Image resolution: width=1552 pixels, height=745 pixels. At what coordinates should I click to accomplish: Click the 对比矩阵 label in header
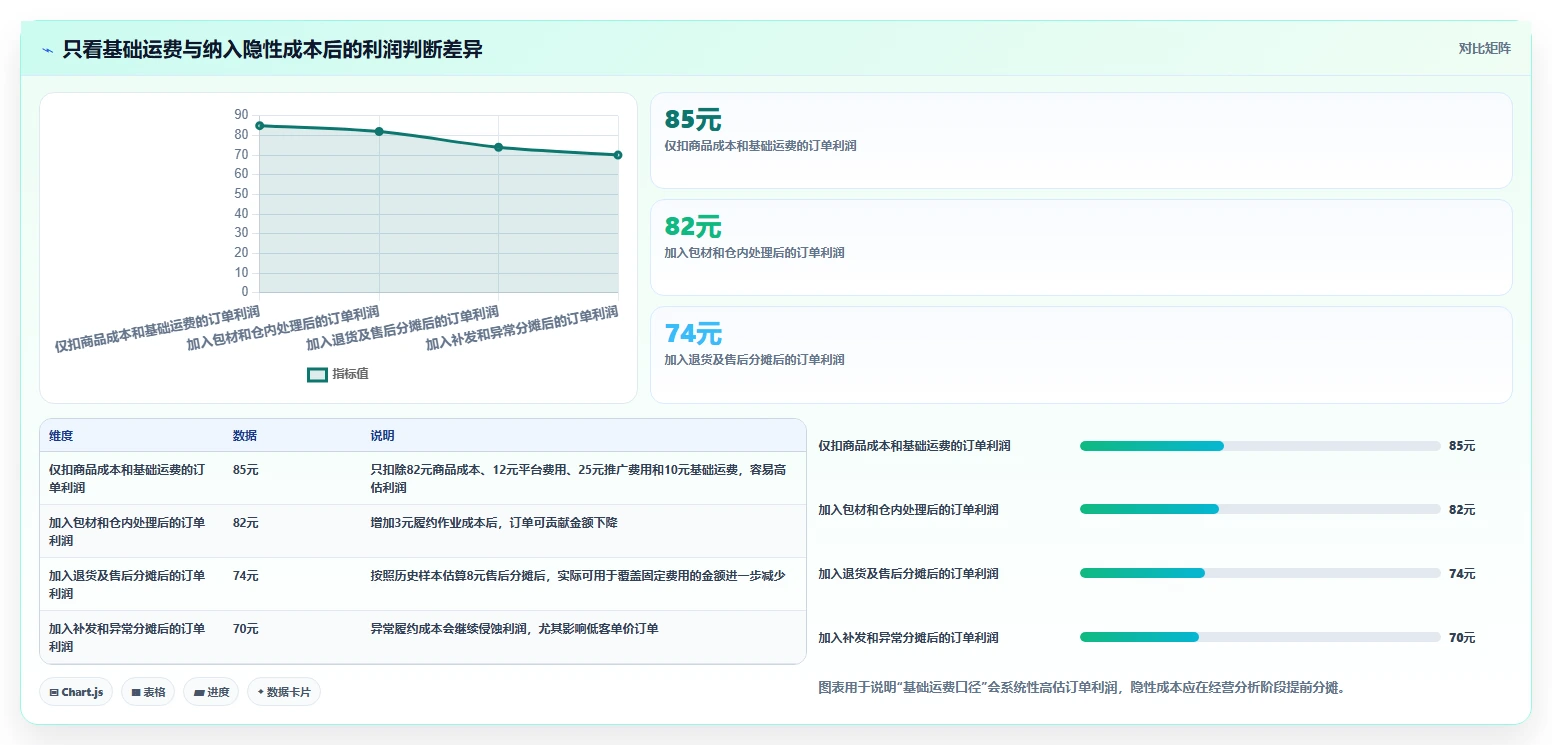(x=1485, y=48)
